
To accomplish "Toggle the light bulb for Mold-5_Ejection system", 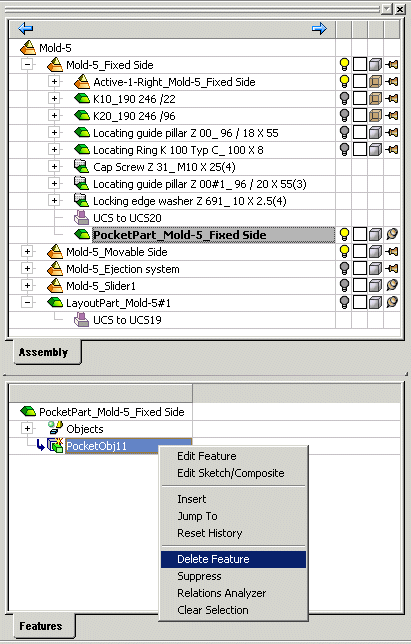I will click(x=344, y=269).
